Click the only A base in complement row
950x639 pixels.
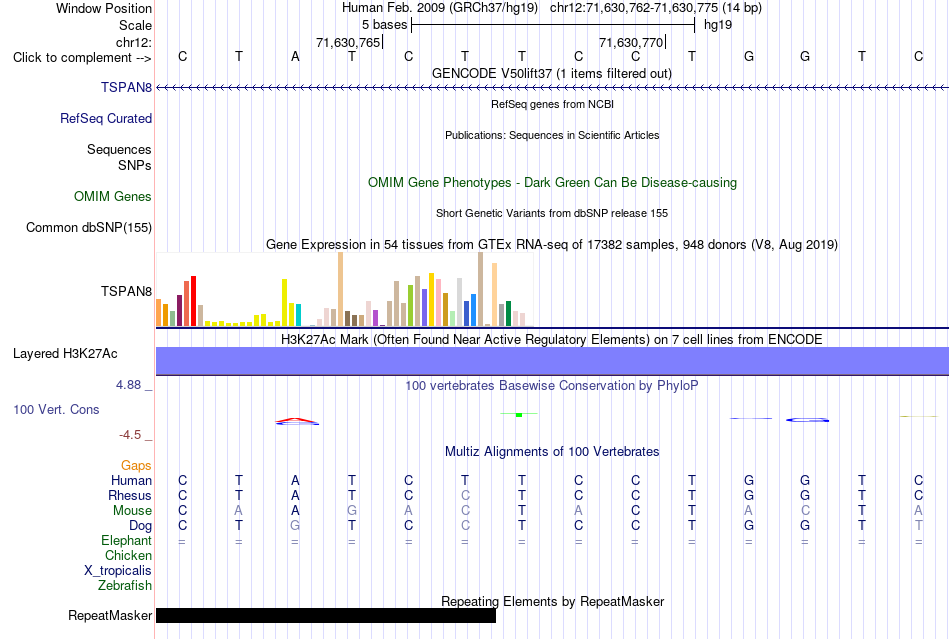click(295, 56)
